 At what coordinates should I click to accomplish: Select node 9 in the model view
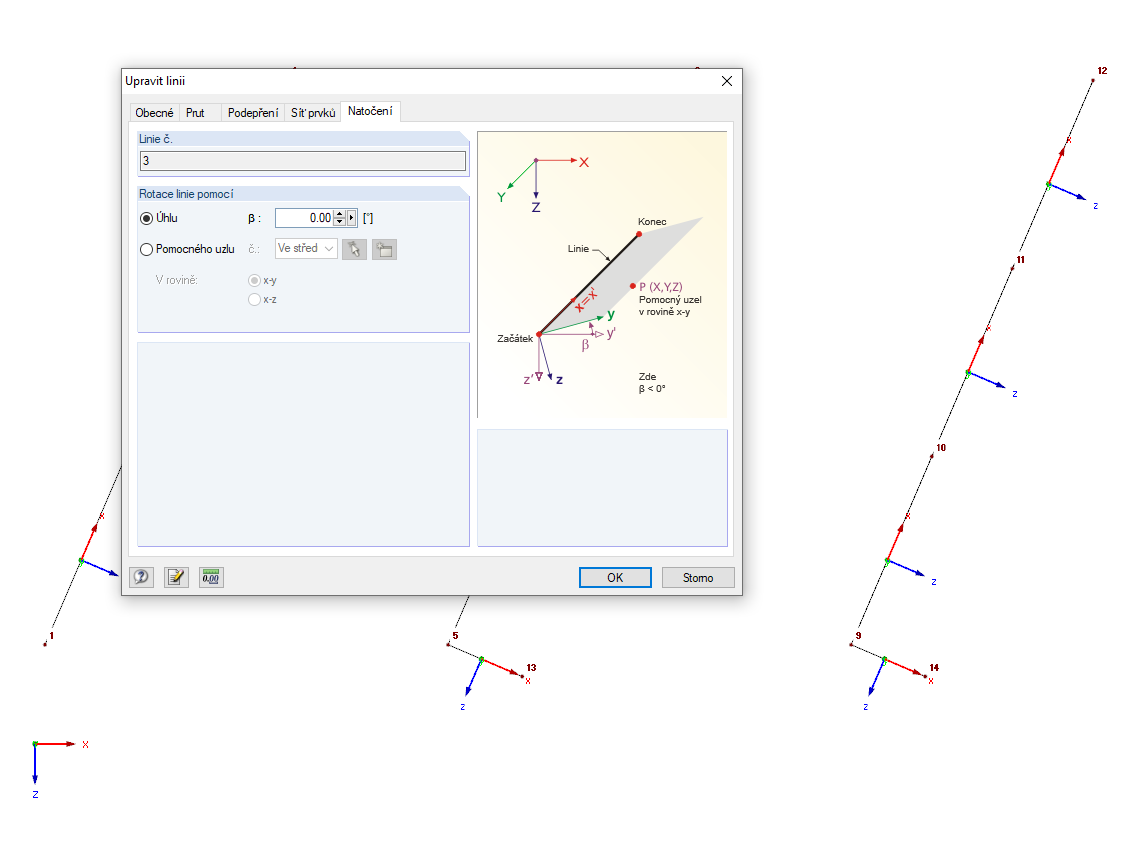[x=851, y=644]
